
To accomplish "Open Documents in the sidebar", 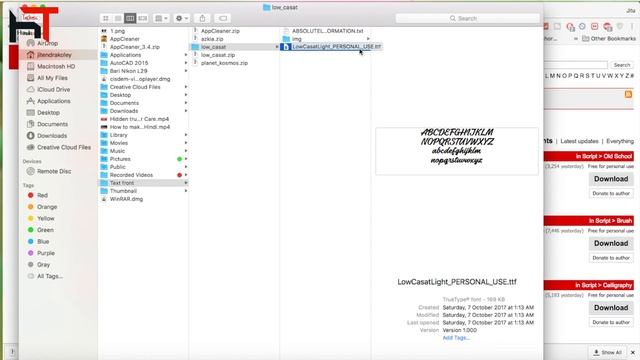I will (52, 124).
